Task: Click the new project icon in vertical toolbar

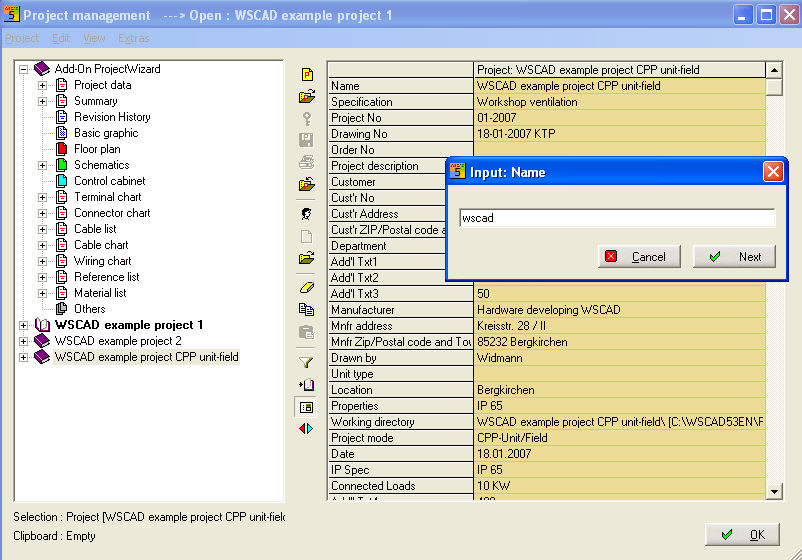Action: click(307, 75)
